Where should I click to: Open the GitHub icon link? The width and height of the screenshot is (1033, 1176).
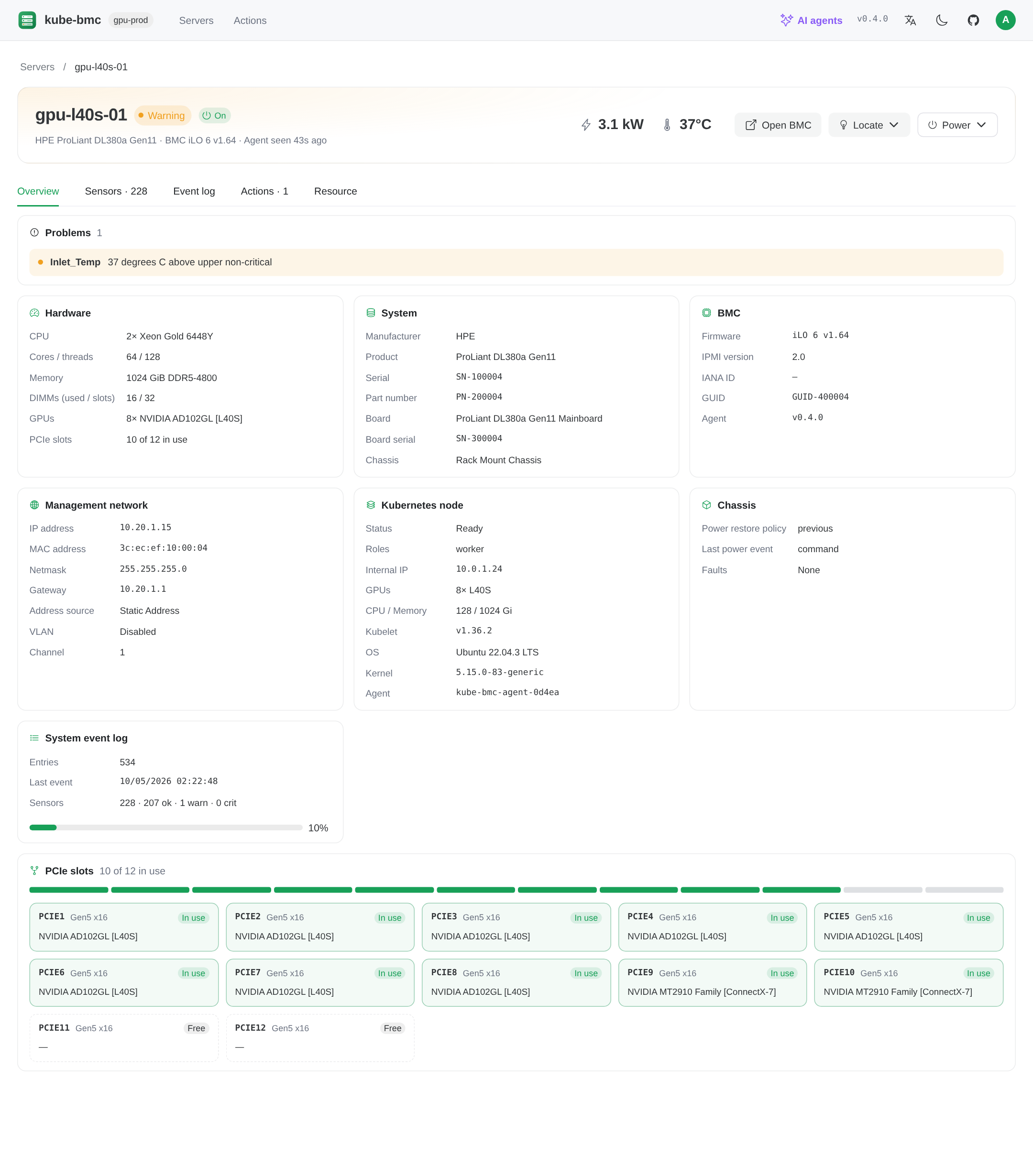click(x=973, y=20)
